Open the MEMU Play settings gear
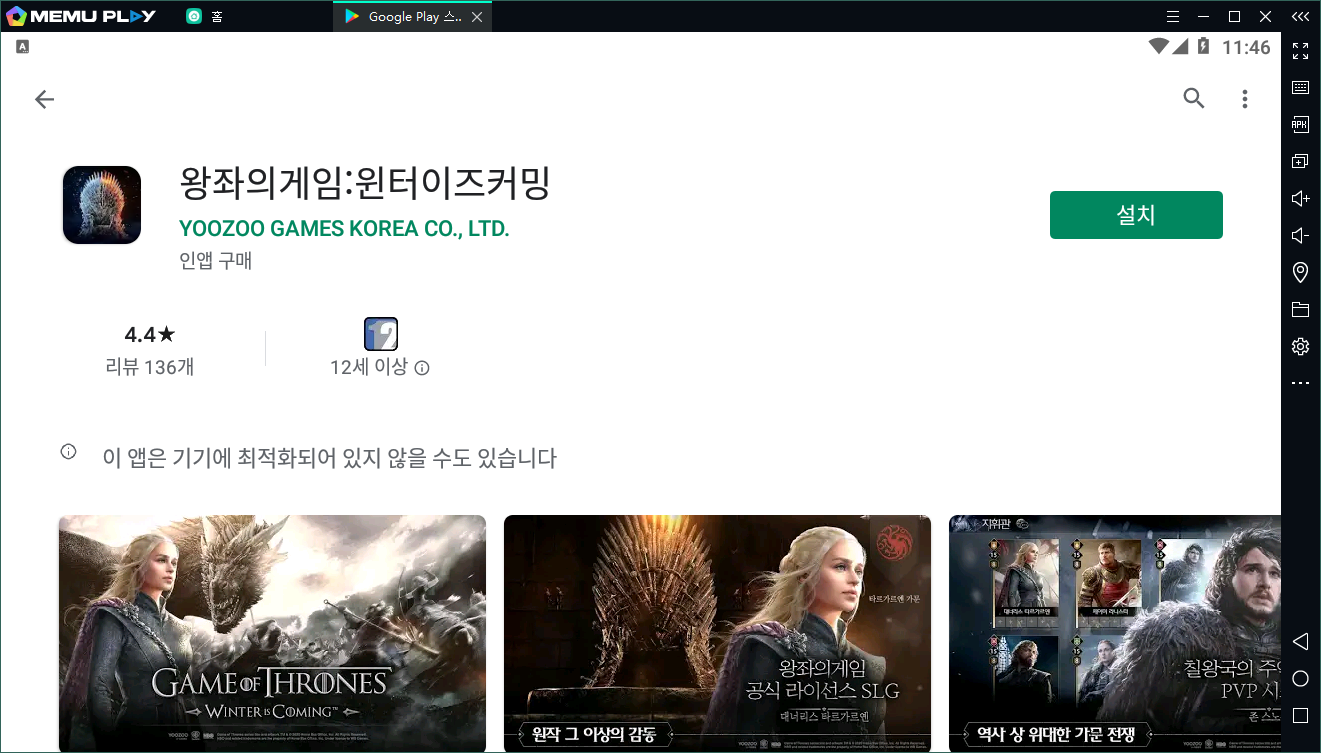Image resolution: width=1321 pixels, height=753 pixels. pyautogui.click(x=1300, y=345)
